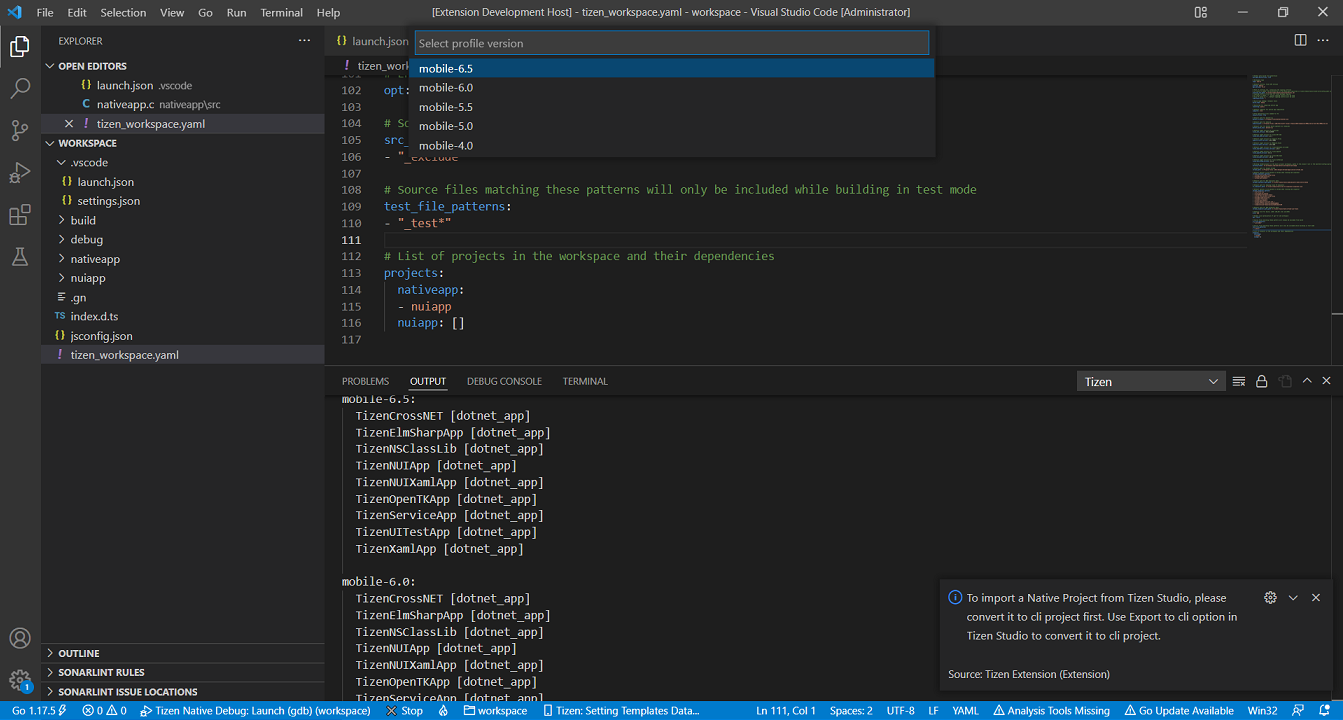
Task: Expand the nativeapp folder
Action: (96, 259)
